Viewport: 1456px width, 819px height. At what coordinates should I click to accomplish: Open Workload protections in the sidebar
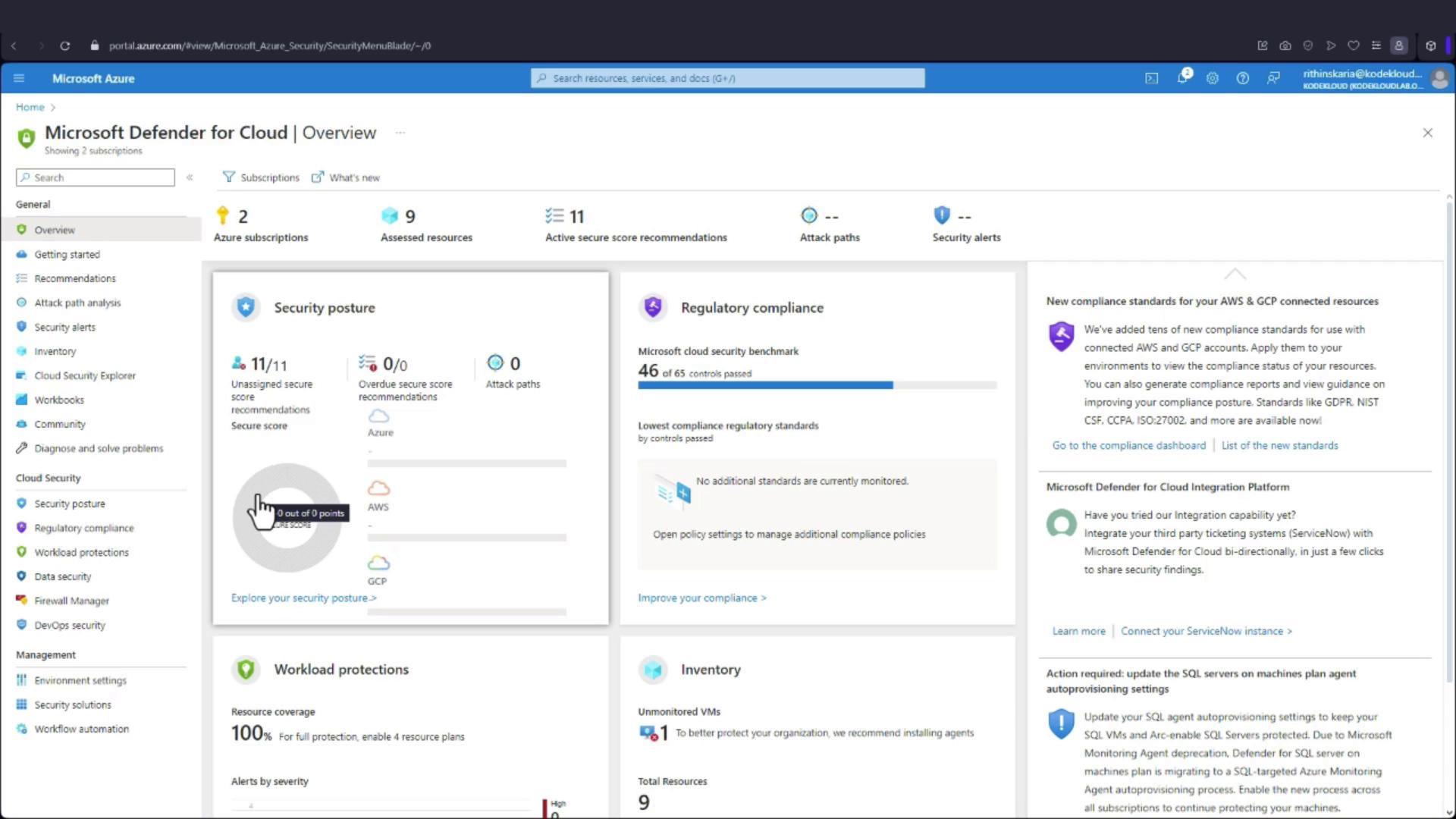81,552
